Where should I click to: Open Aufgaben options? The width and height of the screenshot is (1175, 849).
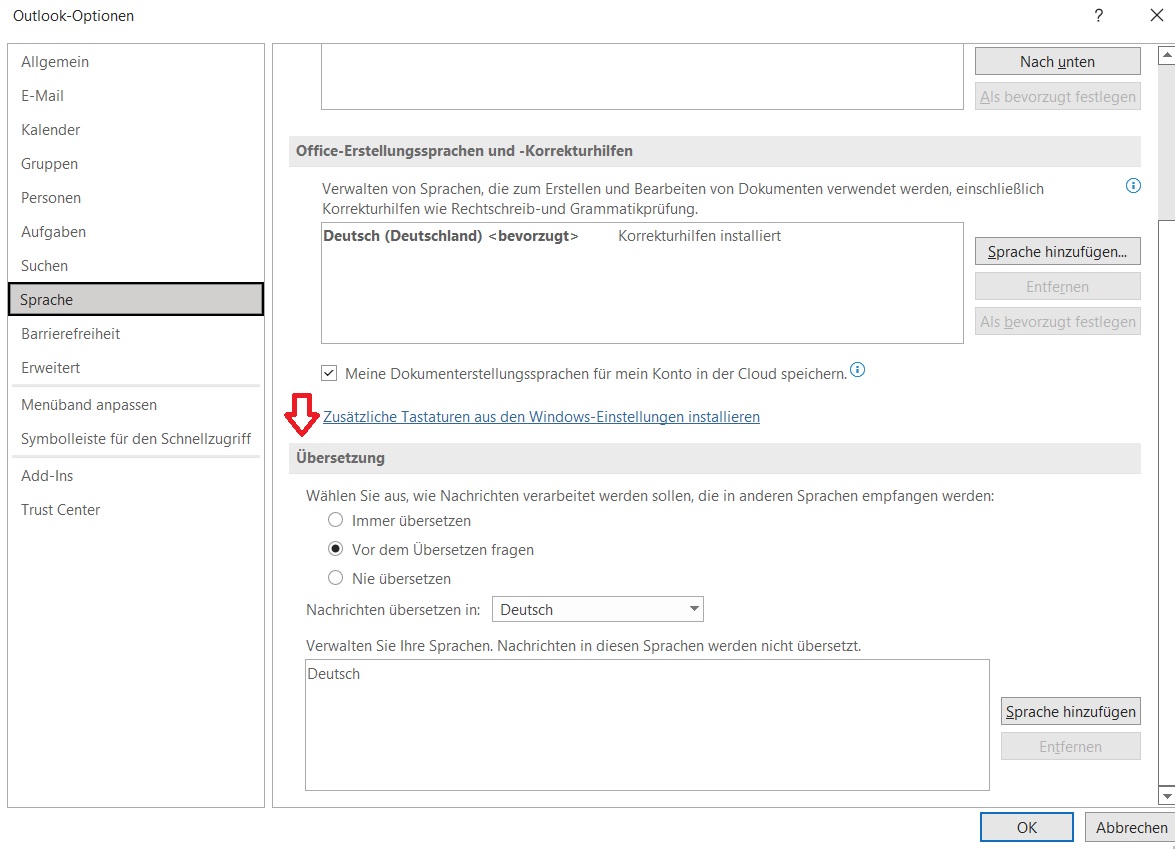click(x=136, y=232)
